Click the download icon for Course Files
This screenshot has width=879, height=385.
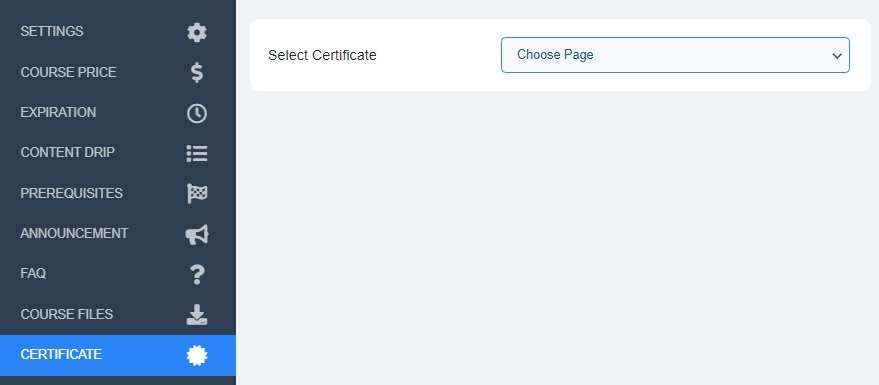coord(197,315)
